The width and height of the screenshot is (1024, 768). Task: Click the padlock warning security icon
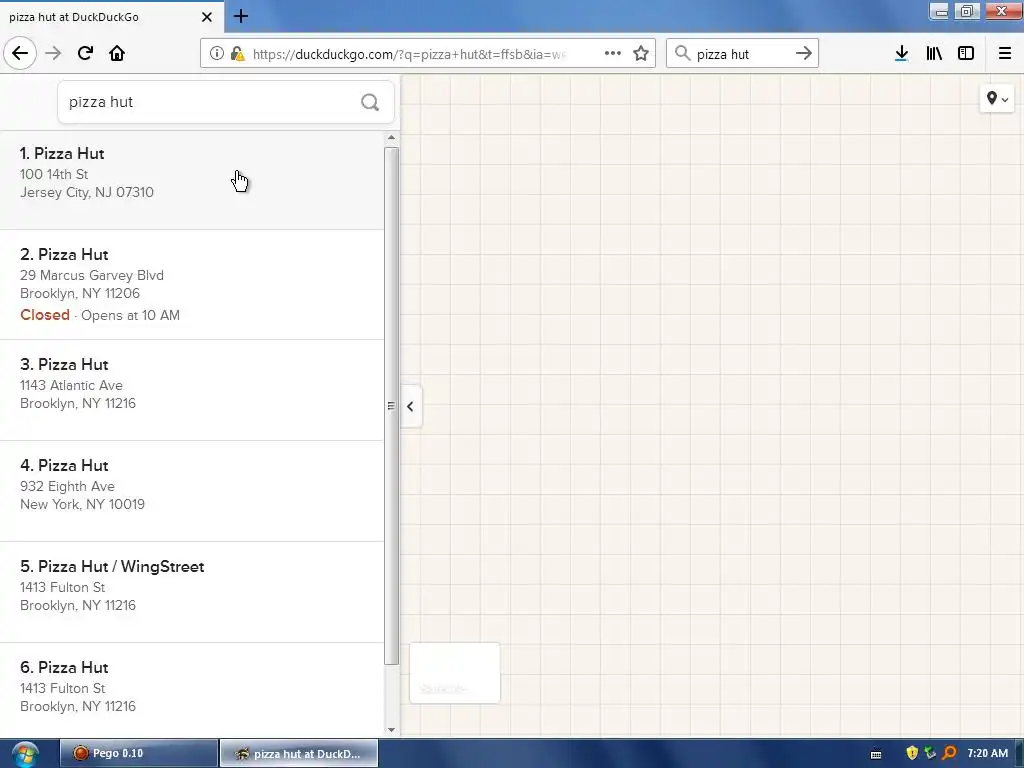point(237,54)
